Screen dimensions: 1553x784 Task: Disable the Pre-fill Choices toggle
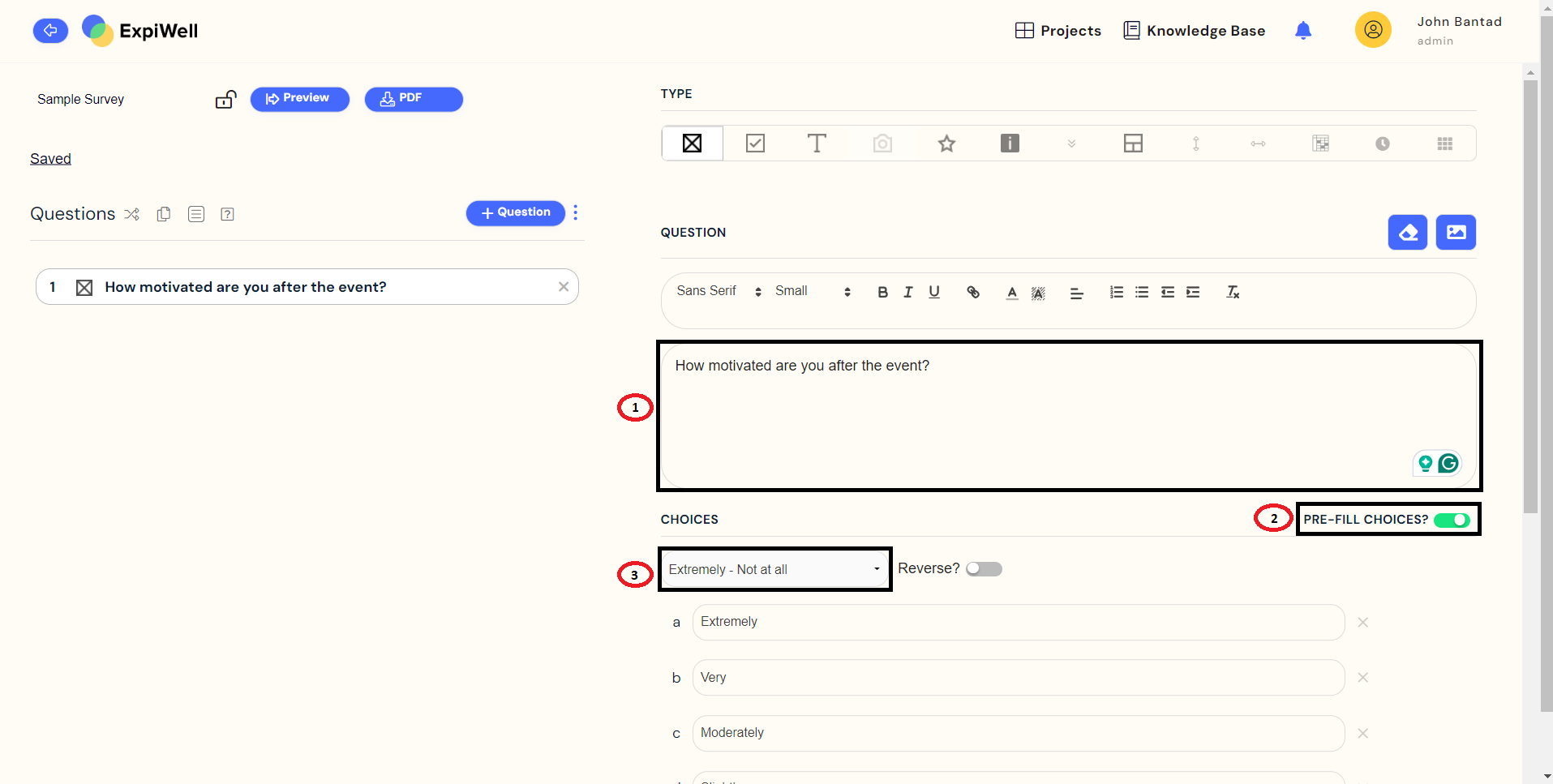(x=1451, y=520)
